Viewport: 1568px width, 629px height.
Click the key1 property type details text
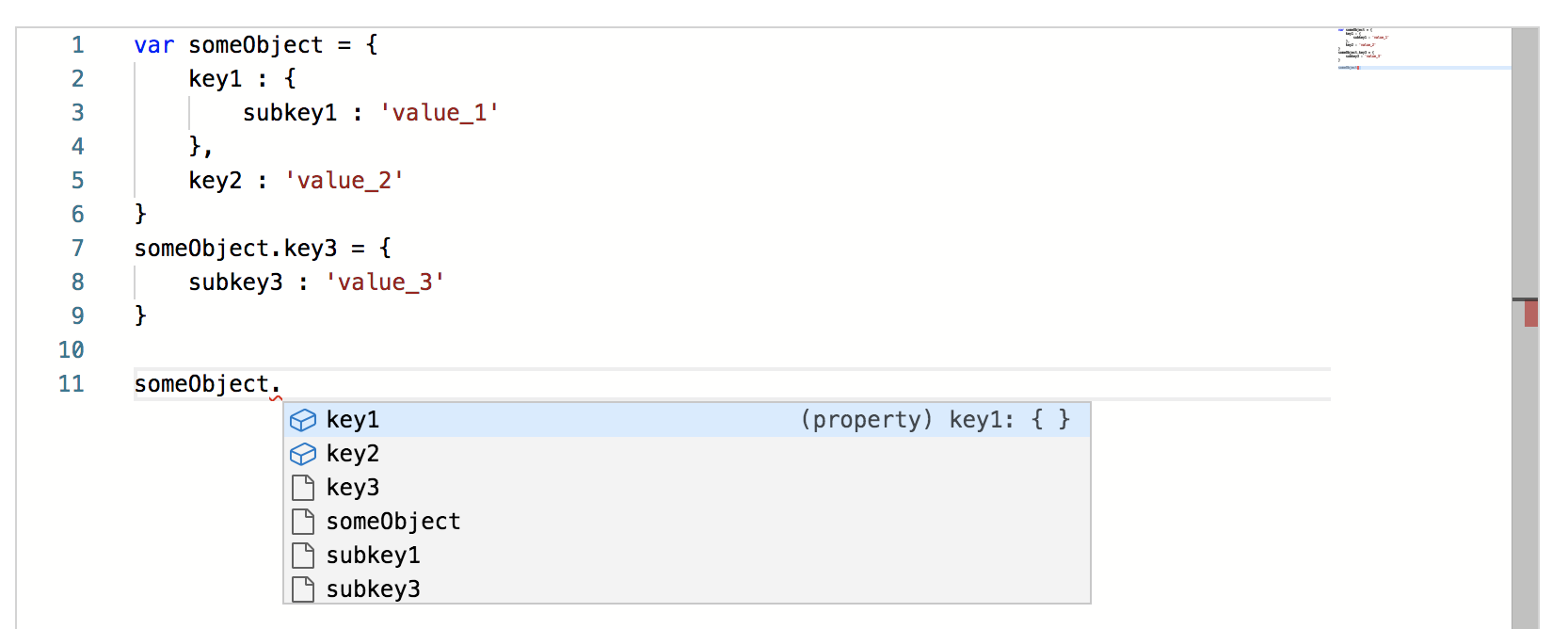[936, 420]
